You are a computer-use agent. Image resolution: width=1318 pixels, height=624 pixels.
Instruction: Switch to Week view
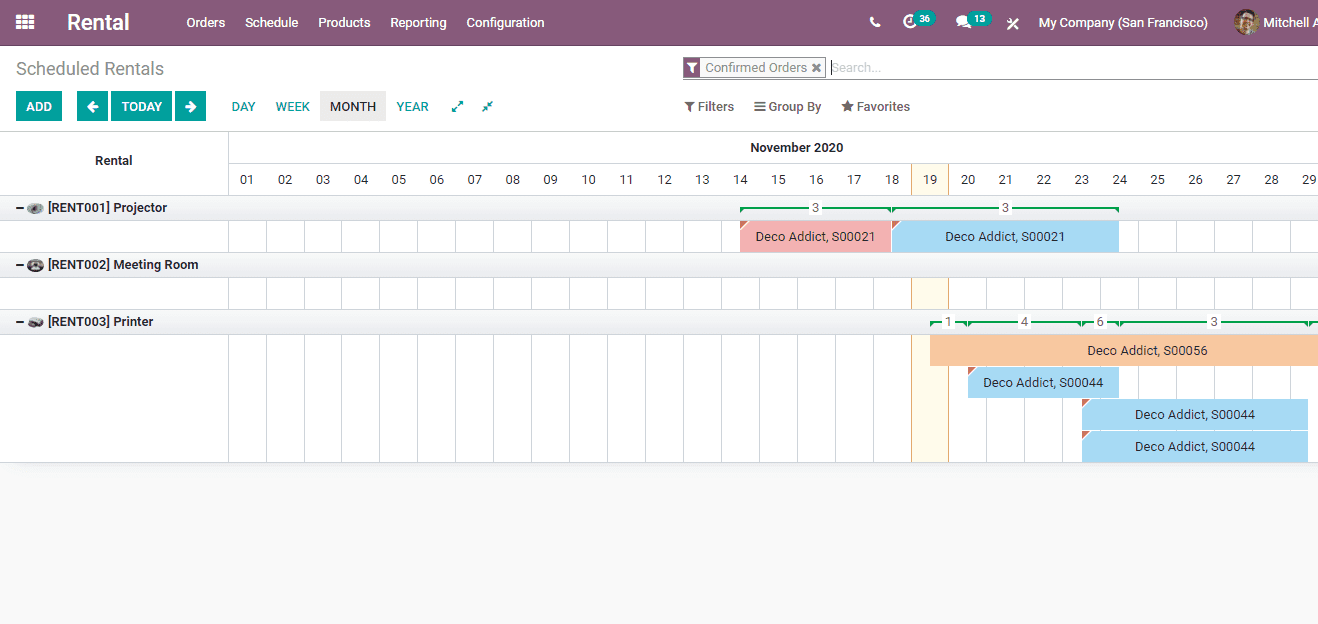click(x=292, y=106)
